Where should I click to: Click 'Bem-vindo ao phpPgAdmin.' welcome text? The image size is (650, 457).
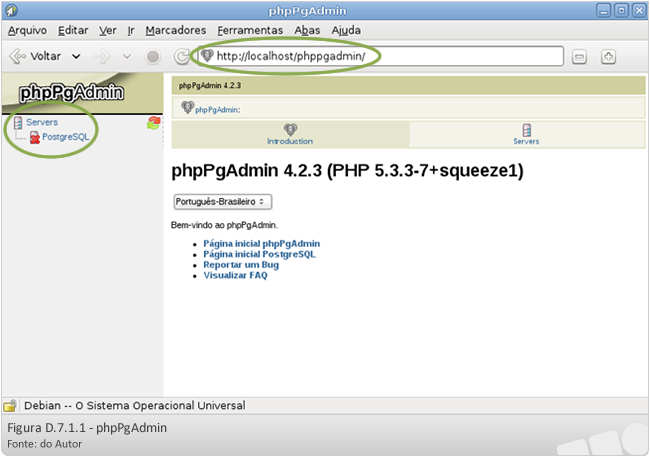coord(224,225)
